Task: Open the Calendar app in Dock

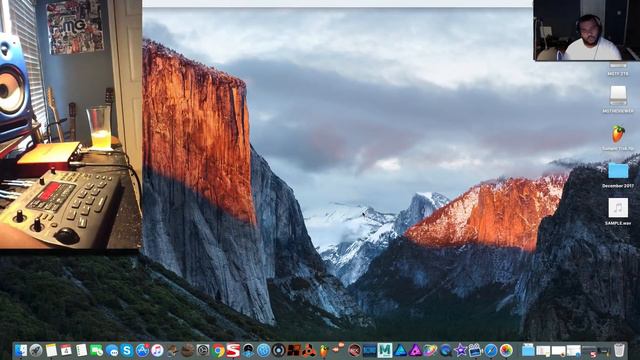Action: point(66,350)
